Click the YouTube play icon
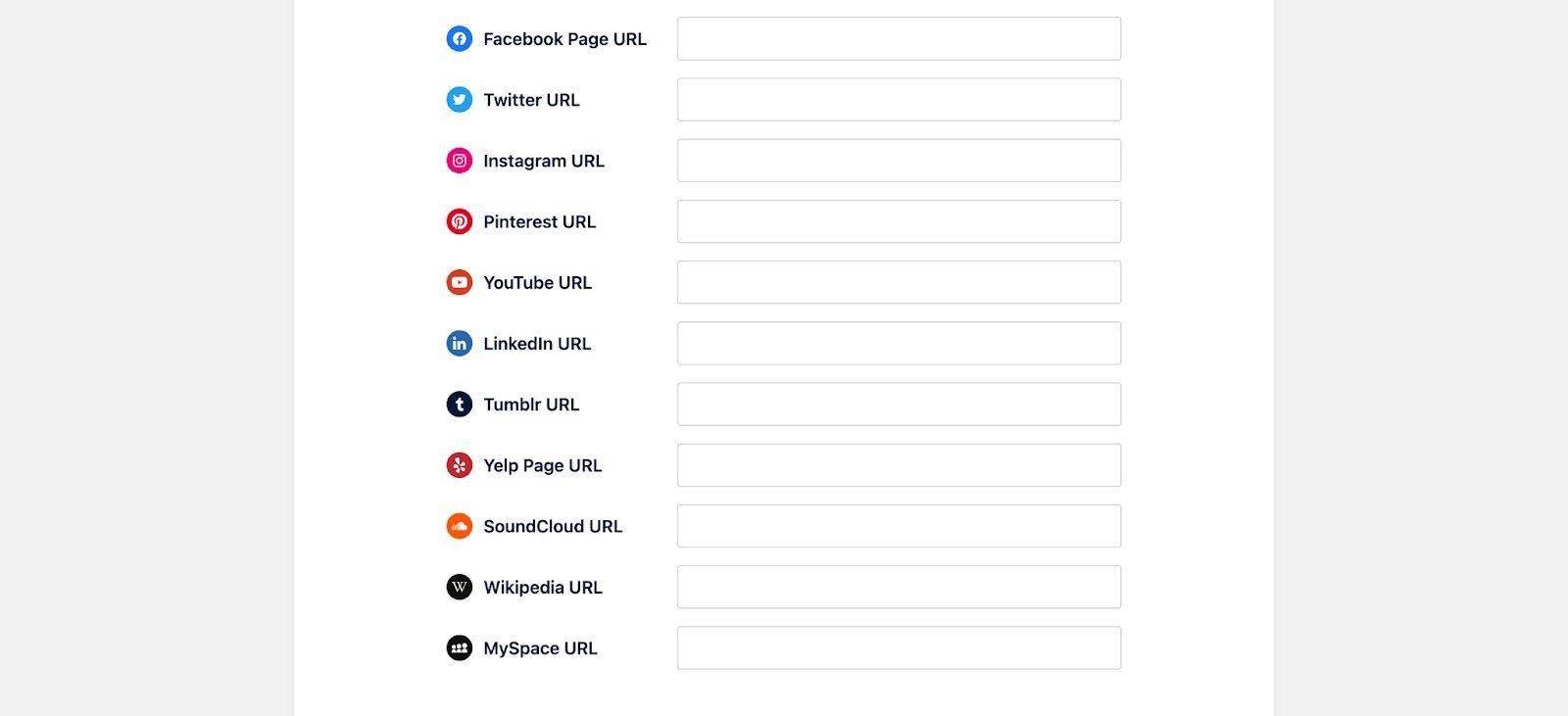 coord(459,283)
